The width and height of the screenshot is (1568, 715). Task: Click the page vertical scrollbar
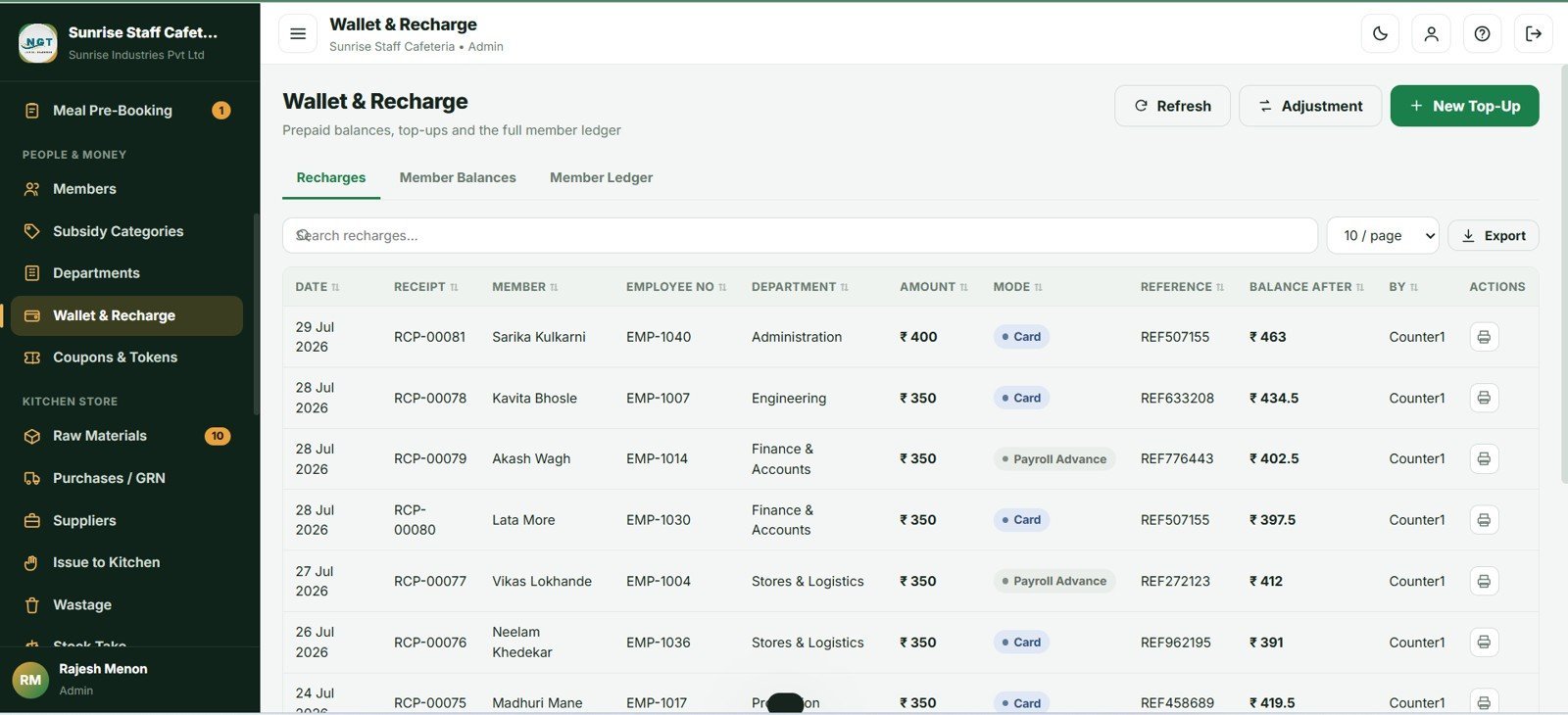tap(1564, 274)
